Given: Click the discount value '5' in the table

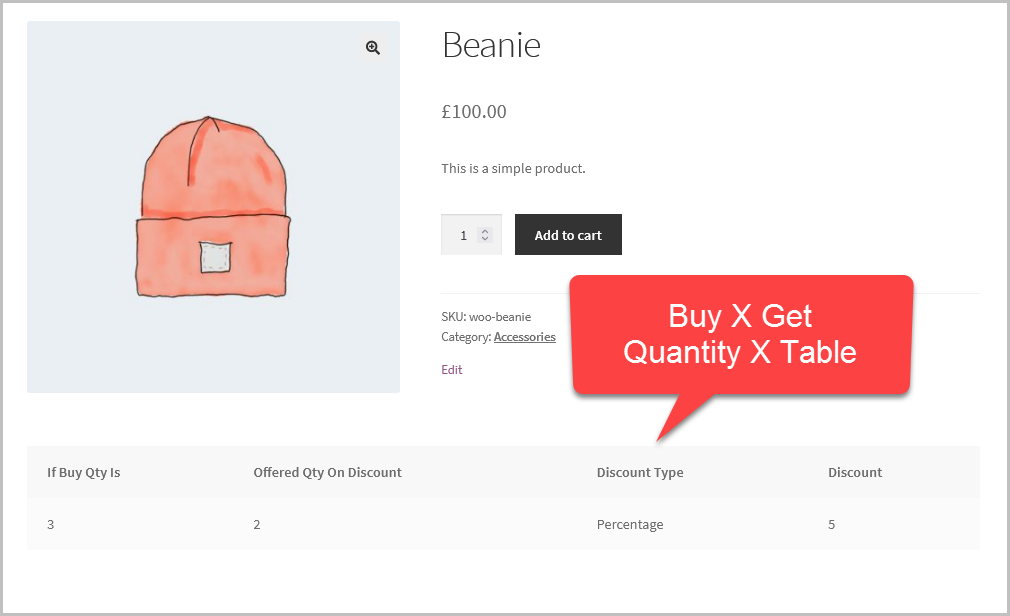Looking at the screenshot, I should click(x=831, y=524).
